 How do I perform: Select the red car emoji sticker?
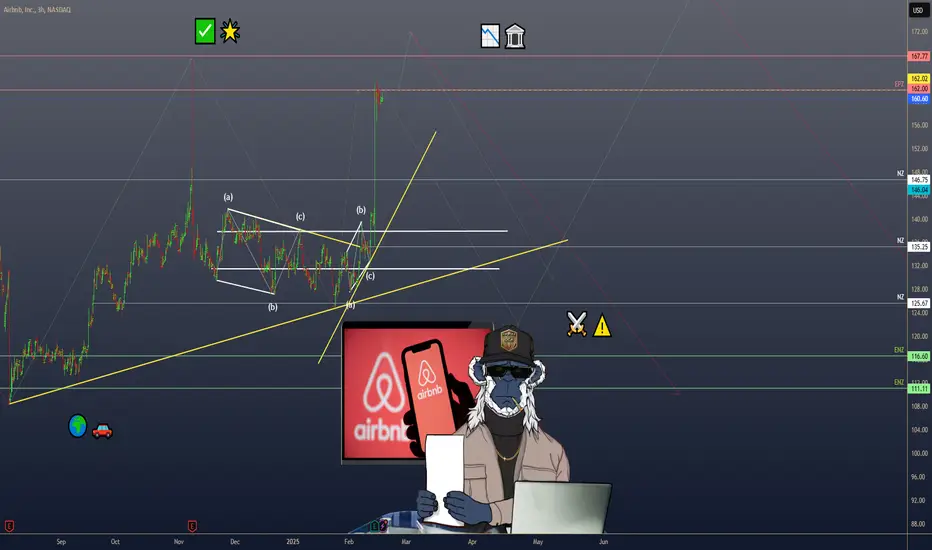pyautogui.click(x=102, y=430)
